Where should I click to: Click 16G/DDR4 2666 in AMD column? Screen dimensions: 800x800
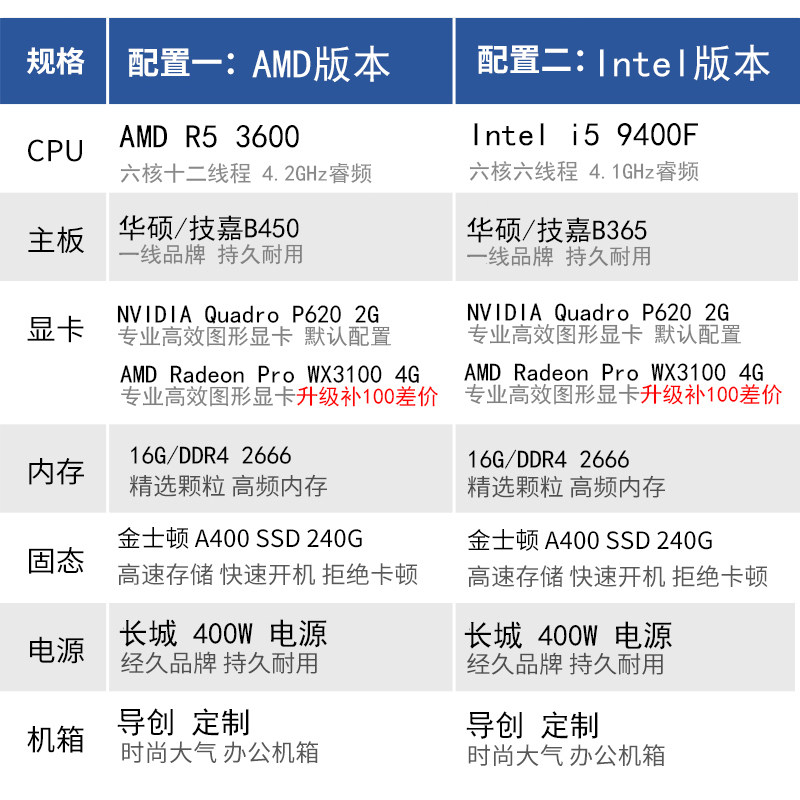point(210,456)
